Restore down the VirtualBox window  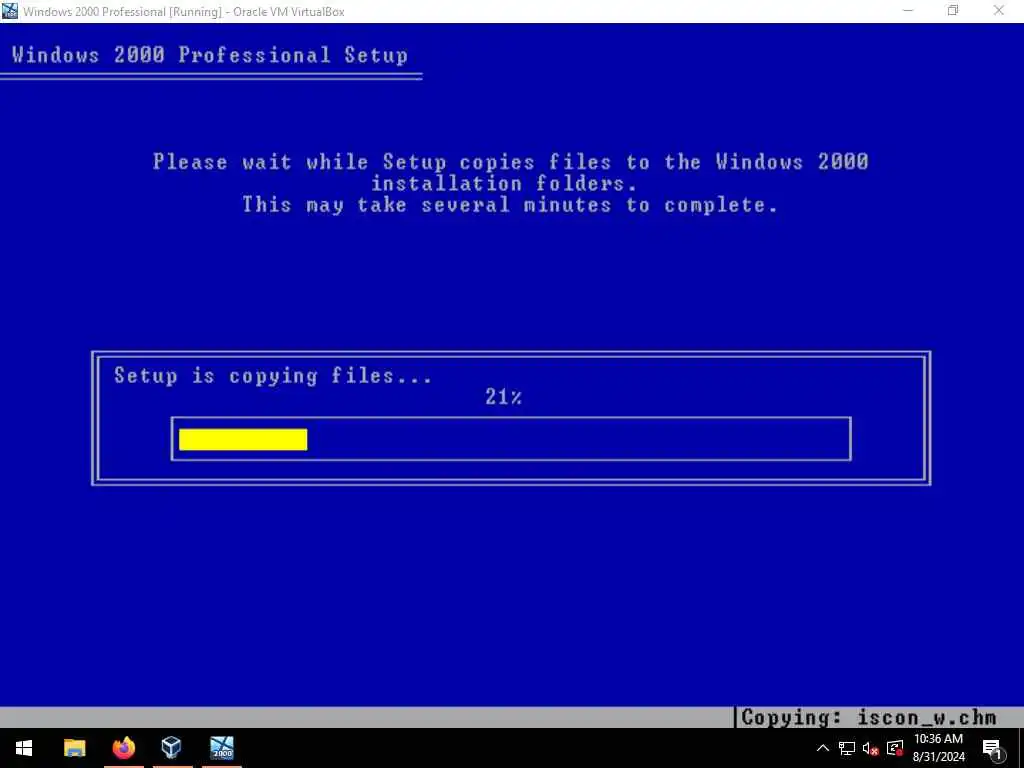point(953,11)
